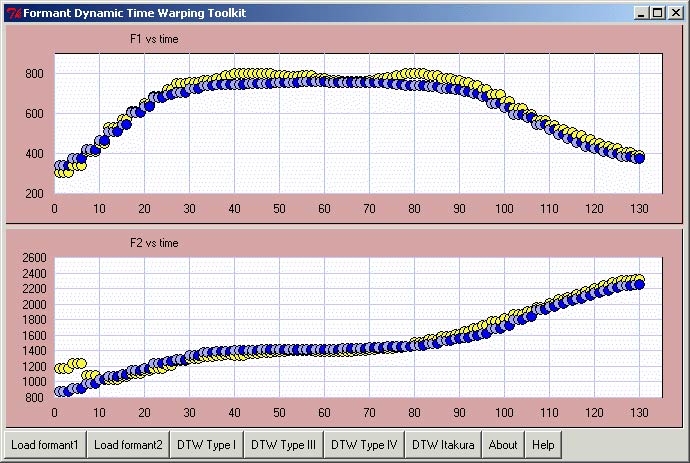This screenshot has height=463, width=690.
Task: Close the Formant Dynamic Time Warping window
Action: pos(674,13)
